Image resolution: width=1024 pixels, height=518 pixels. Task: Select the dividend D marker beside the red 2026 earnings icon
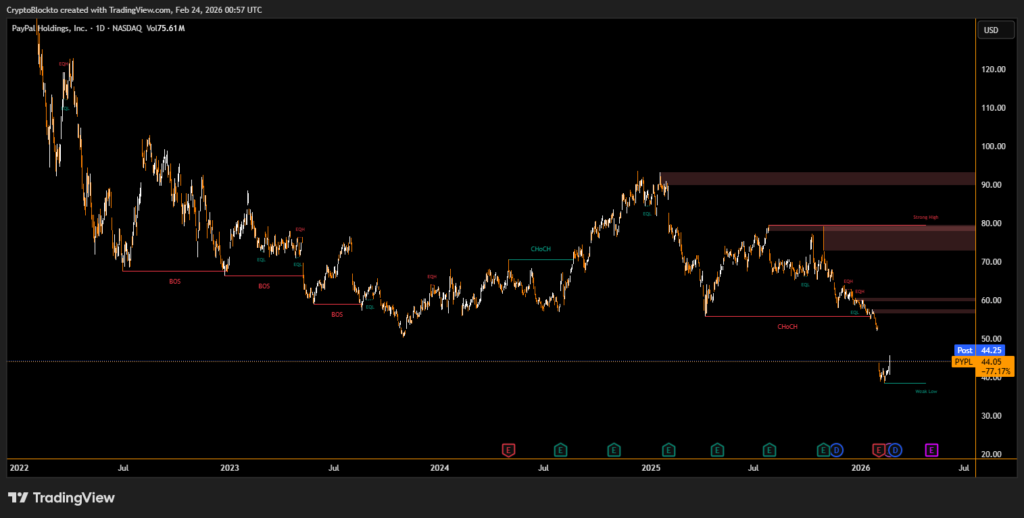(894, 450)
